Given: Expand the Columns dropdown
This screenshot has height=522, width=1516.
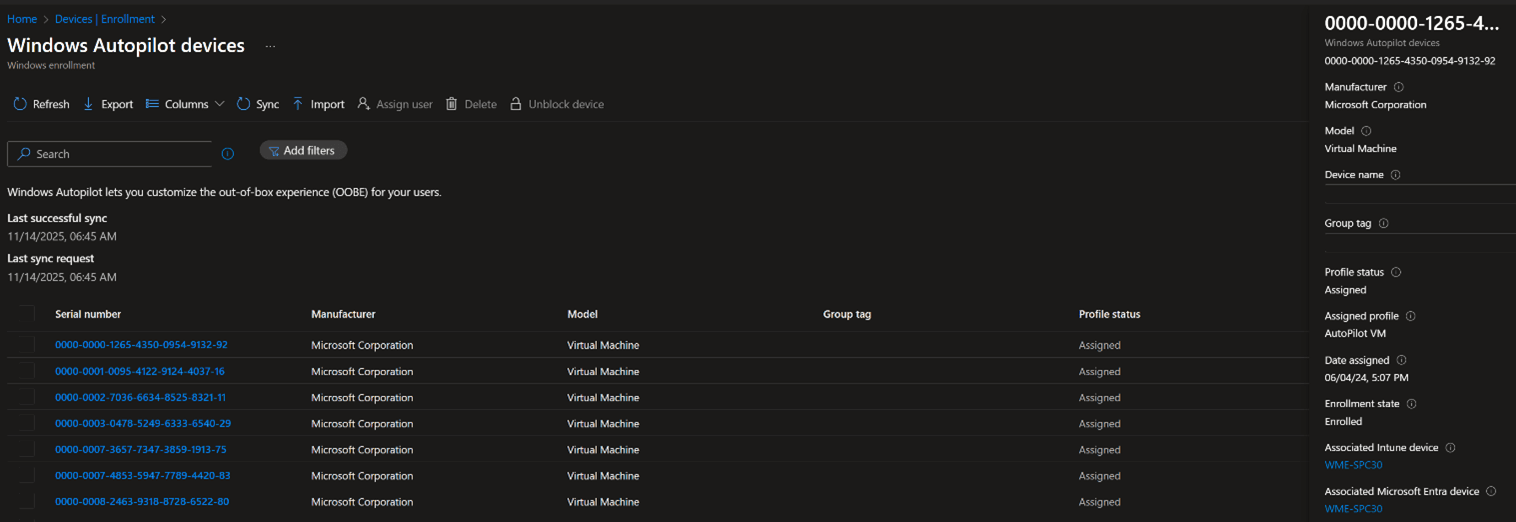Looking at the screenshot, I should [x=185, y=104].
